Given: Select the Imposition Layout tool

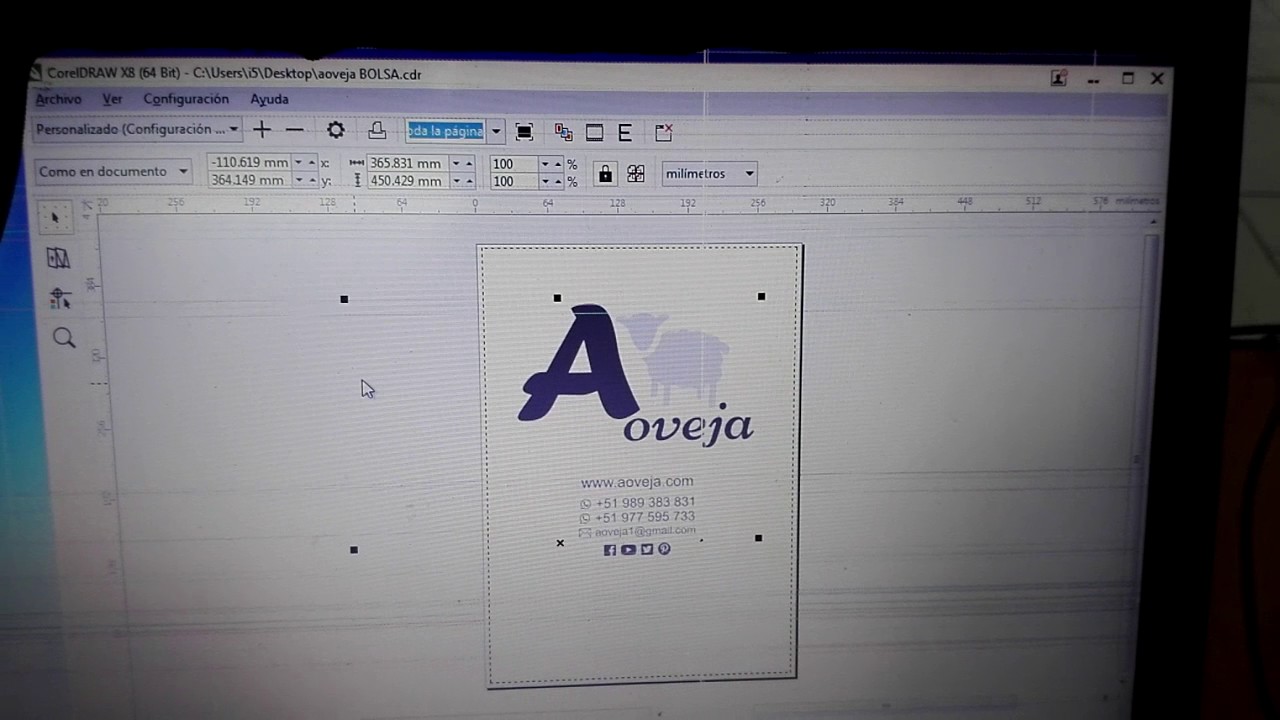Looking at the screenshot, I should 58,258.
